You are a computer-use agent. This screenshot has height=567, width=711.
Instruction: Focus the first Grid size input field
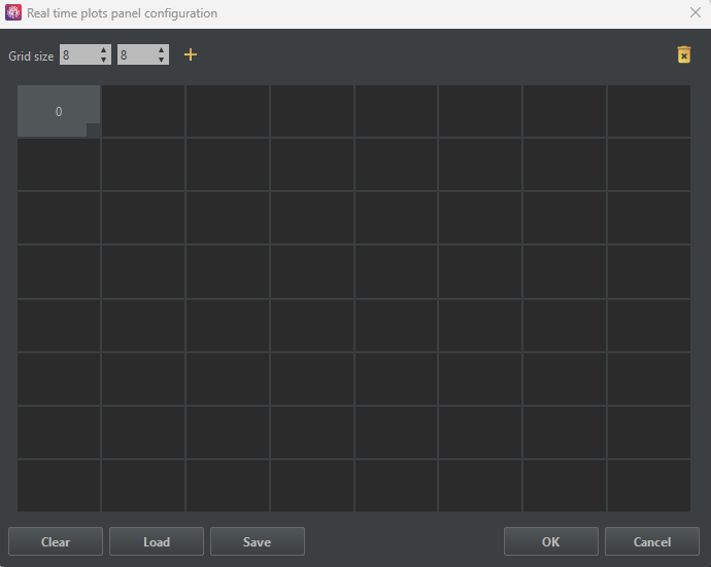(x=78, y=55)
